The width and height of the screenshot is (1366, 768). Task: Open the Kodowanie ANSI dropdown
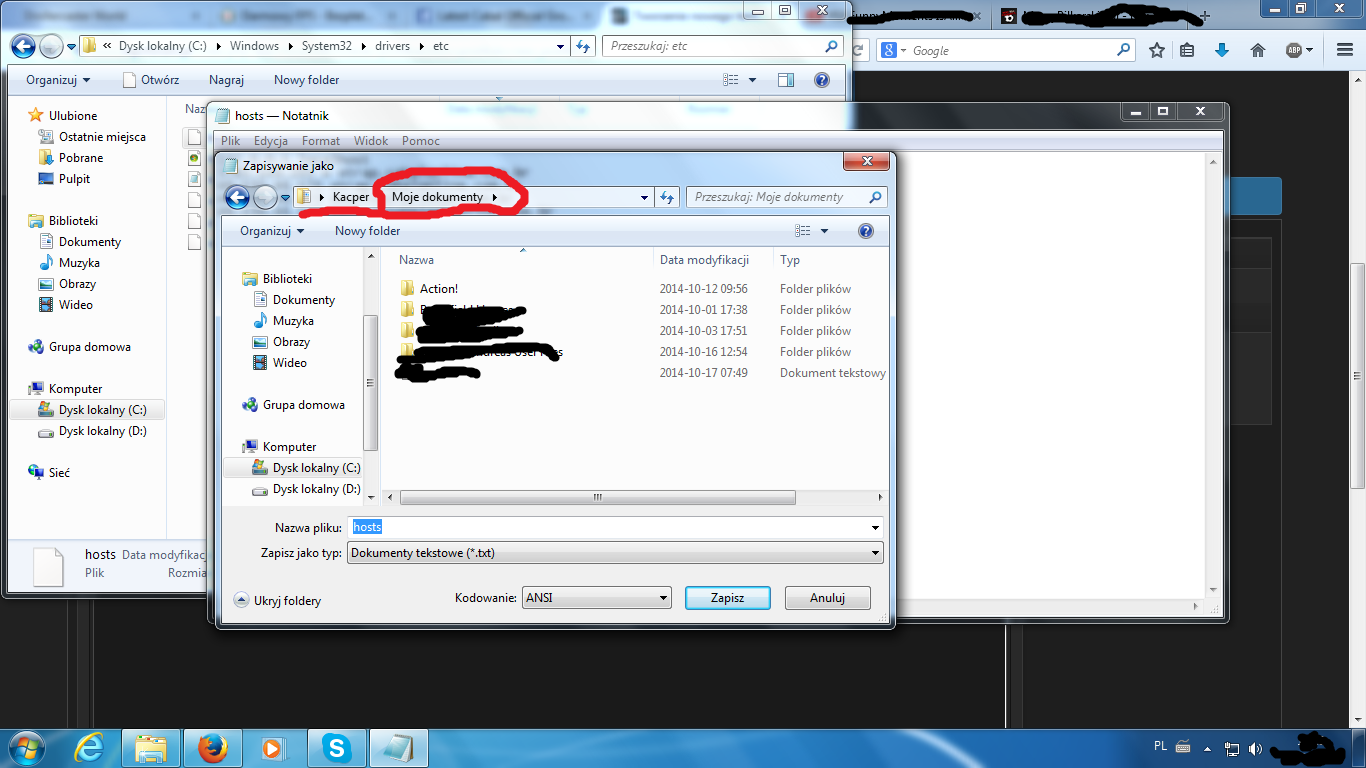click(x=663, y=598)
